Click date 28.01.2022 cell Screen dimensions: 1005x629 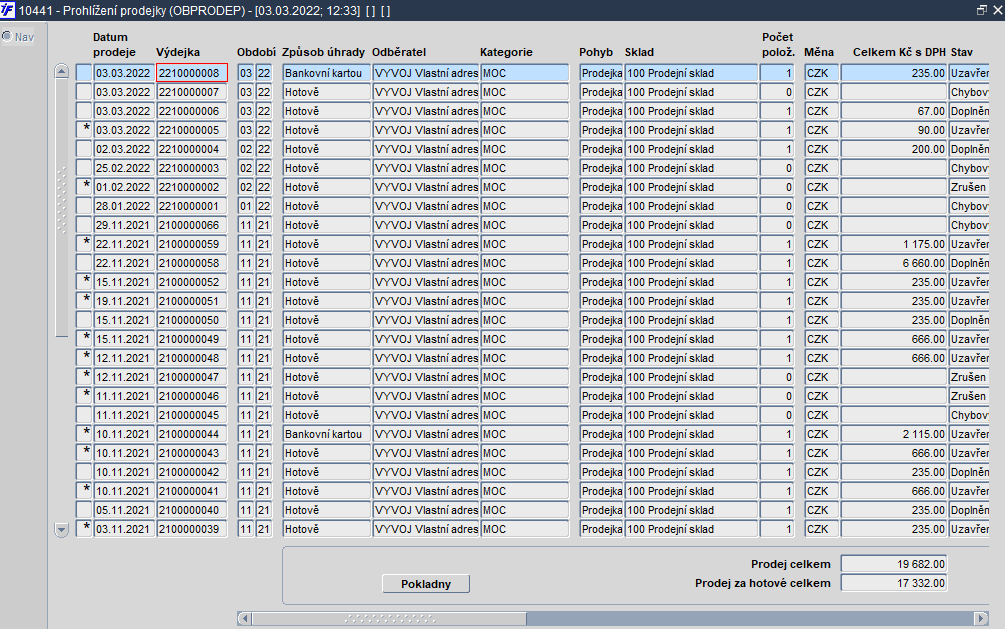click(124, 206)
